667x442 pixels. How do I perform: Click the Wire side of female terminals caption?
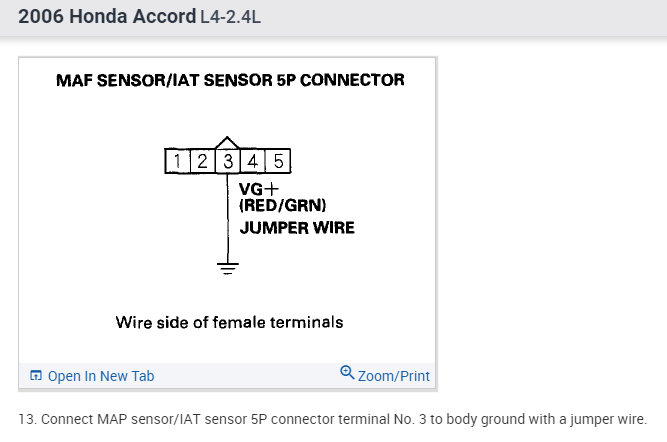pos(229,322)
